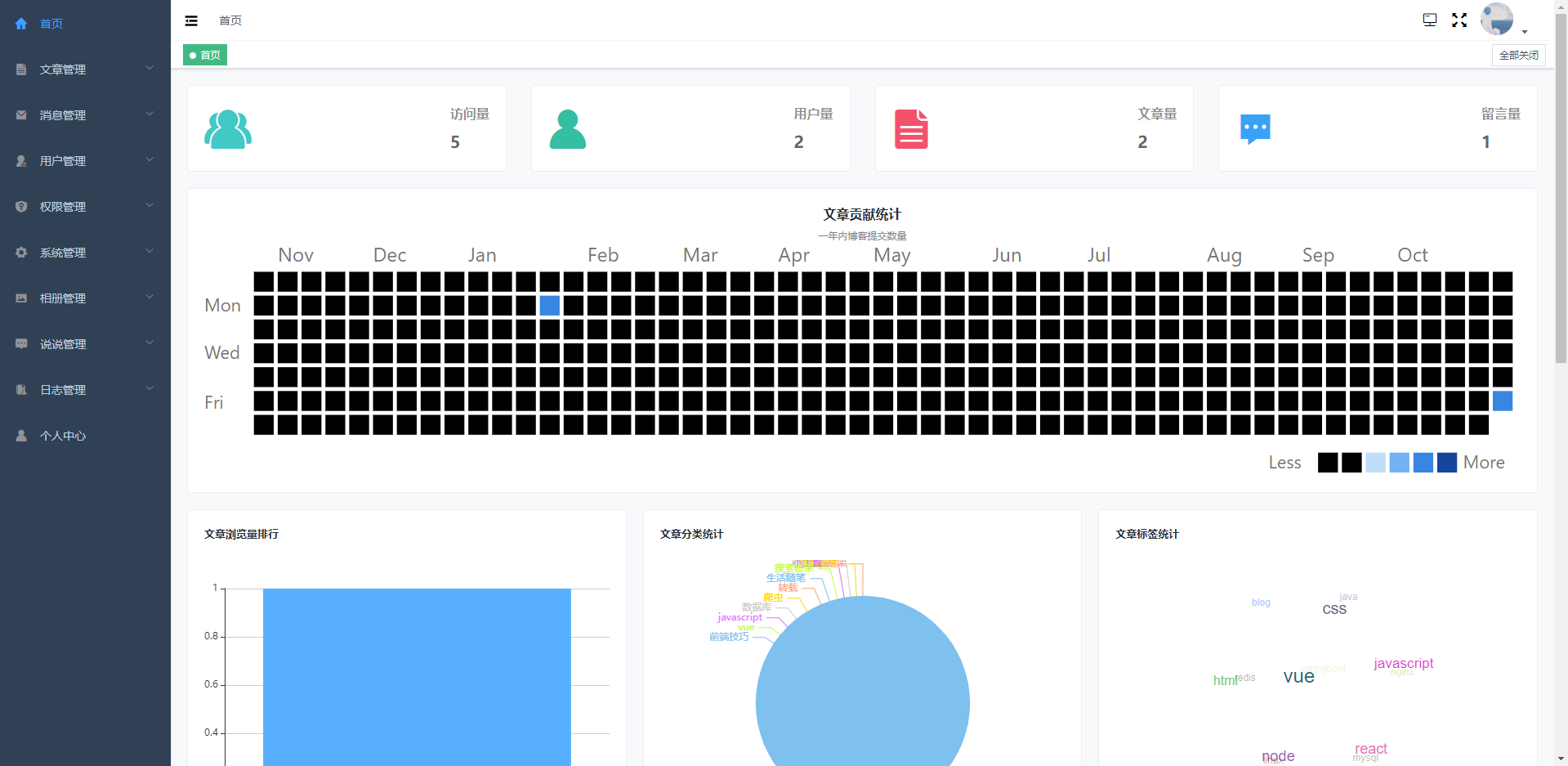This screenshot has width=1568, height=766.
Task: Open the user avatar dropdown
Action: [1498, 20]
